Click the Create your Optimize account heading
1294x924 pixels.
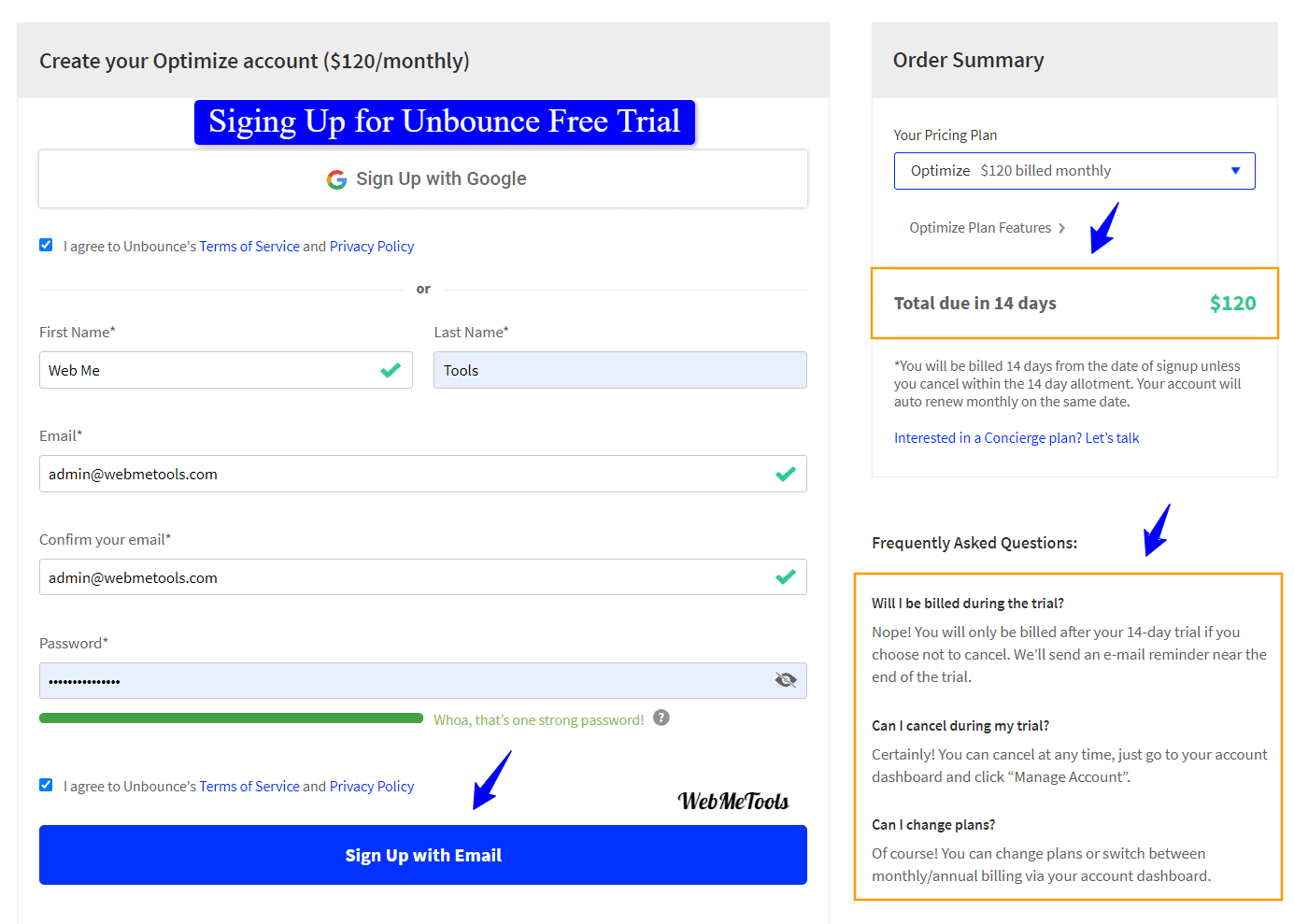pyautogui.click(x=254, y=62)
